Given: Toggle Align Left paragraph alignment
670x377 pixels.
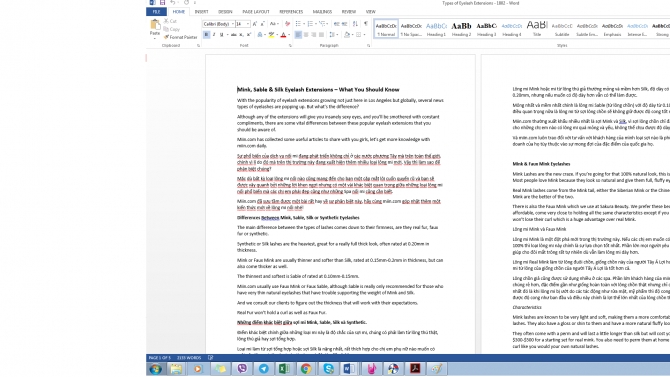Looking at the screenshot, I should [298, 35].
